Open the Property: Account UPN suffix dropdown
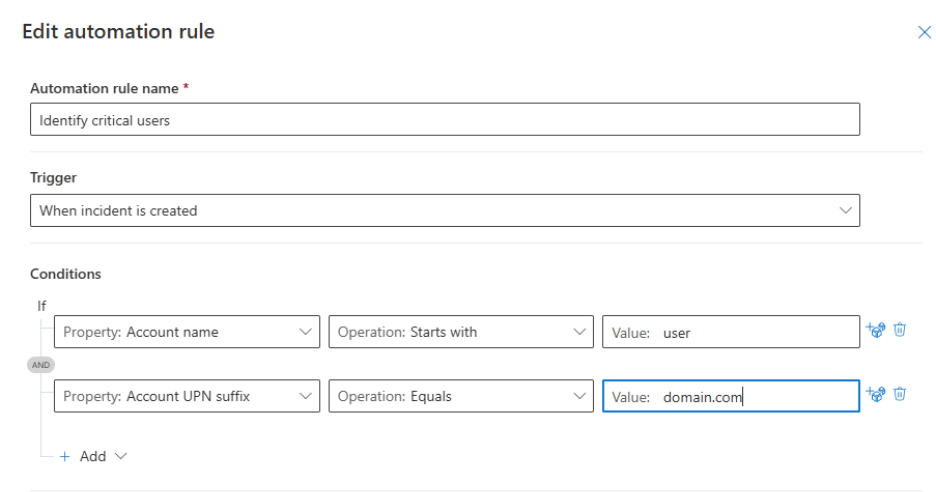The width and height of the screenshot is (936, 492). pyautogui.click(x=187, y=396)
